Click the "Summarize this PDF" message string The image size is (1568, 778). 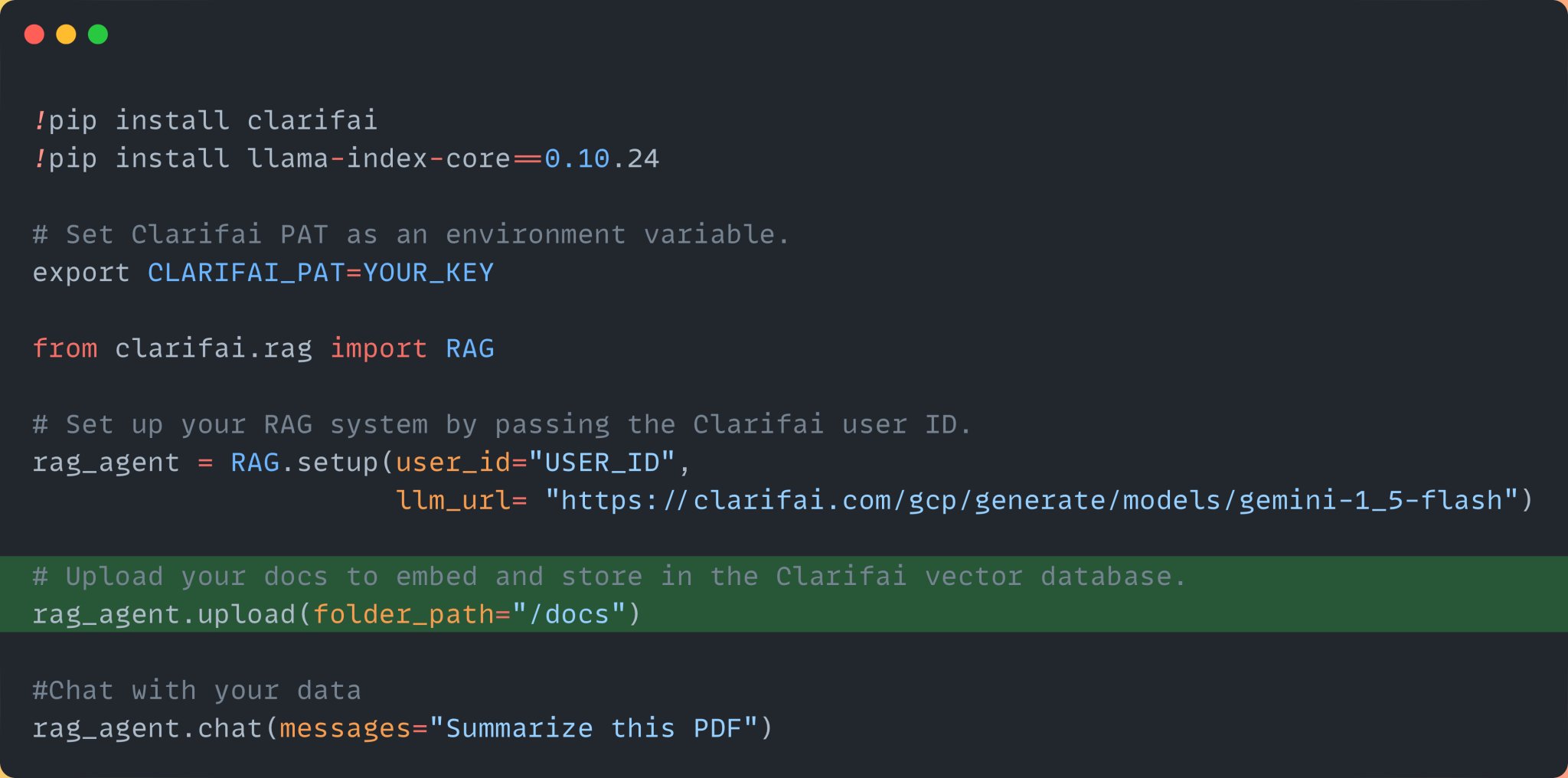click(593, 728)
